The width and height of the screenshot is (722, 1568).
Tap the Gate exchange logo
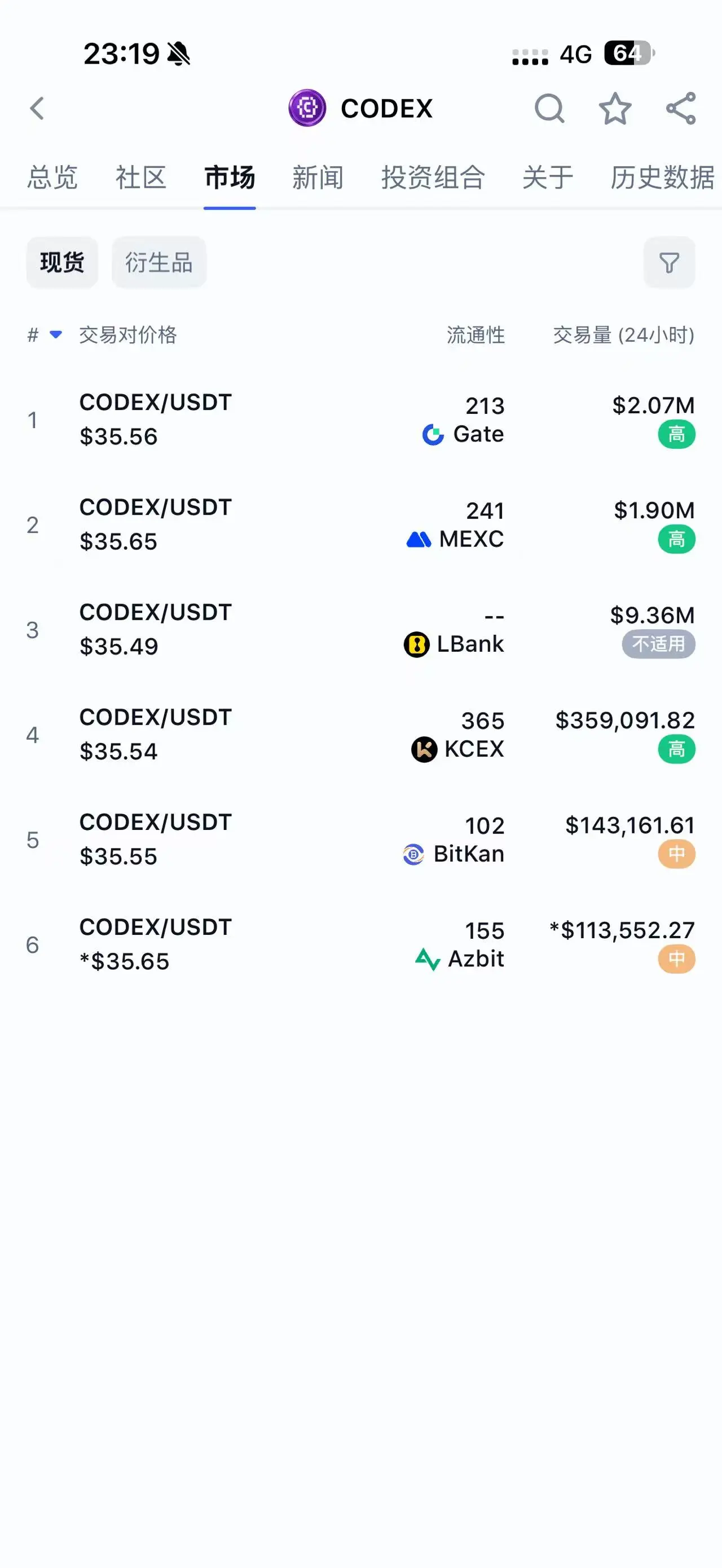pos(433,435)
